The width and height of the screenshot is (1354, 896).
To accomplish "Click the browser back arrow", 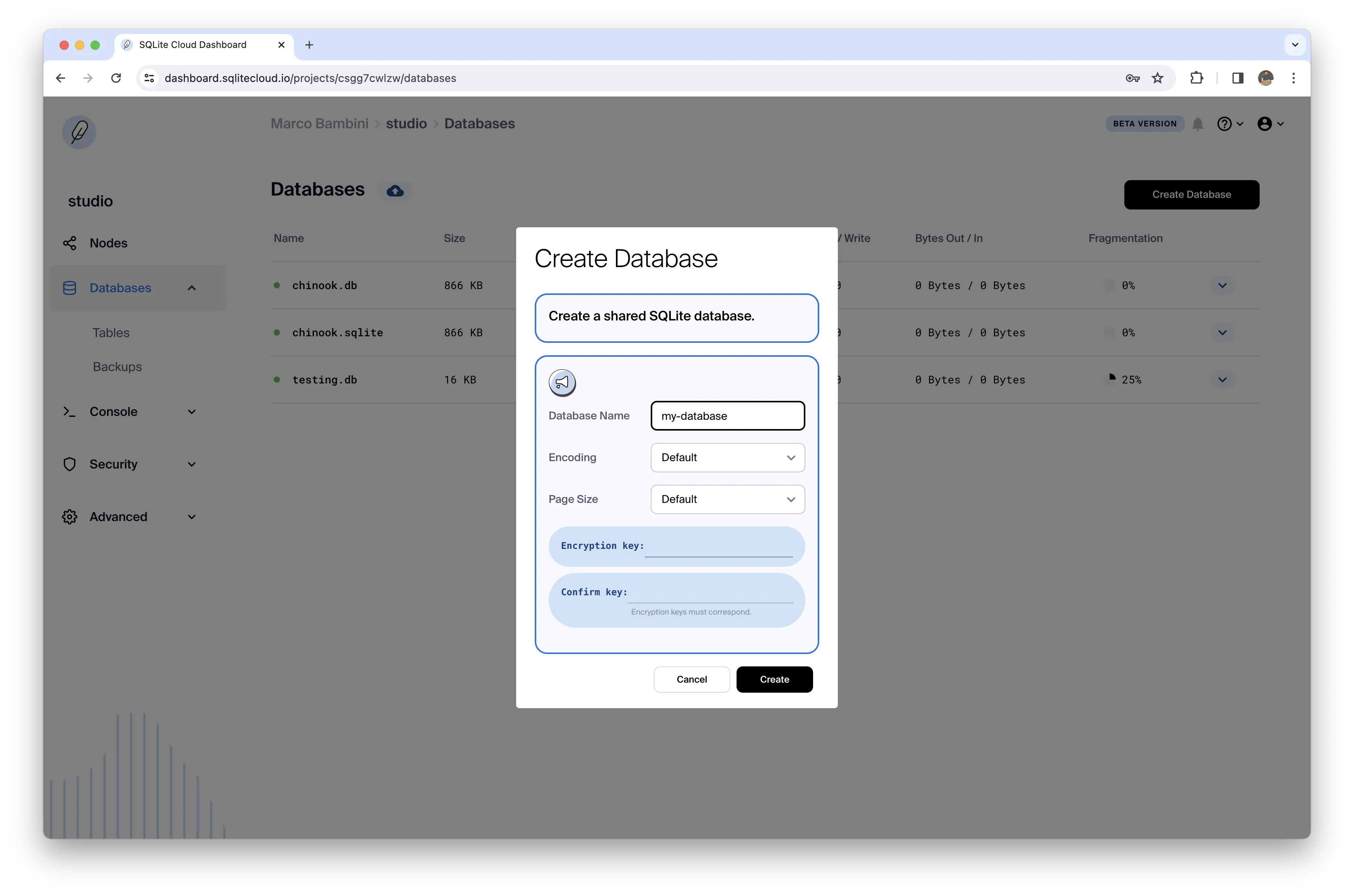I will (x=61, y=78).
